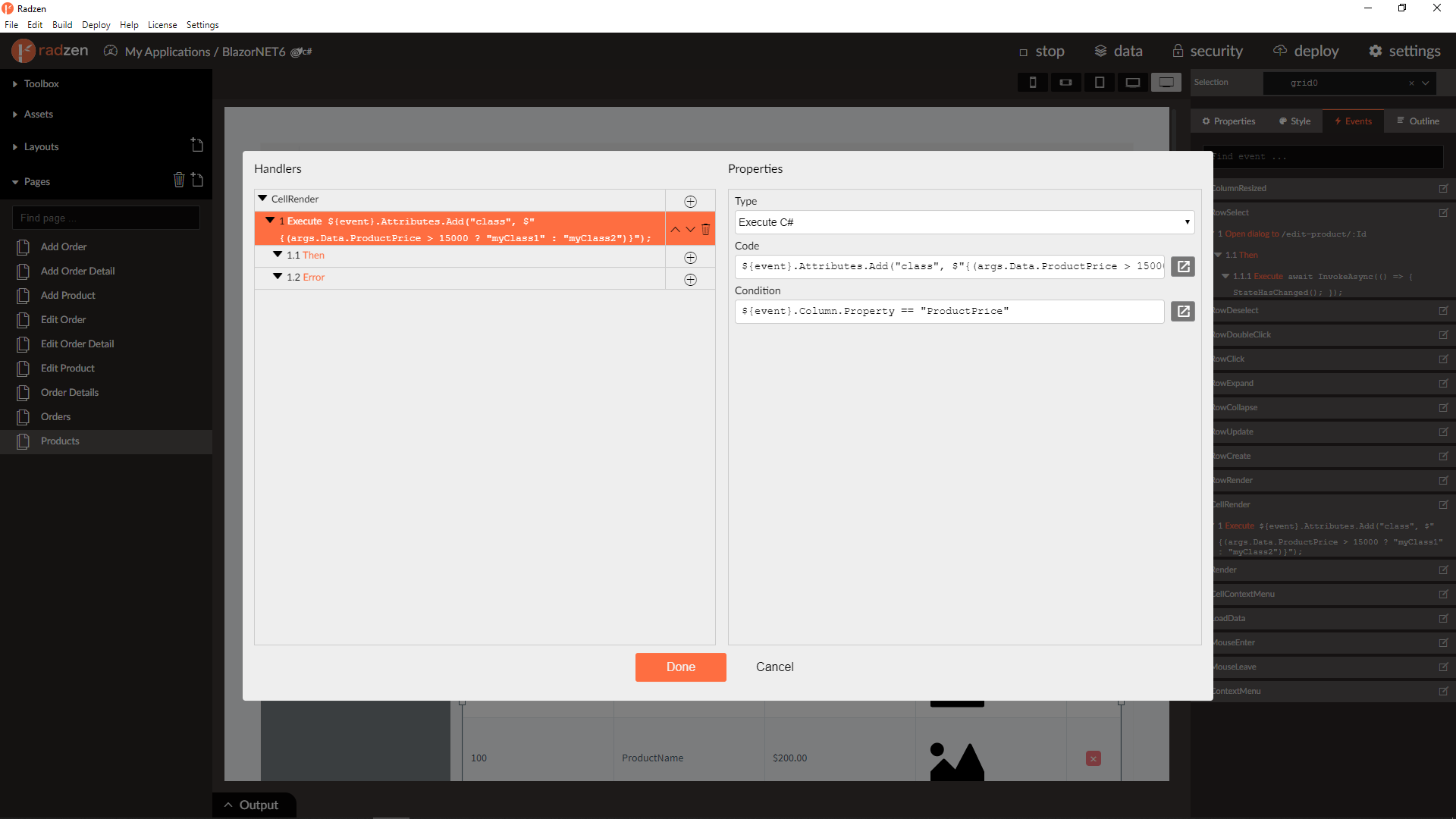This screenshot has width=1456, height=819.
Task: Open the Condition field expand icon
Action: click(1182, 311)
